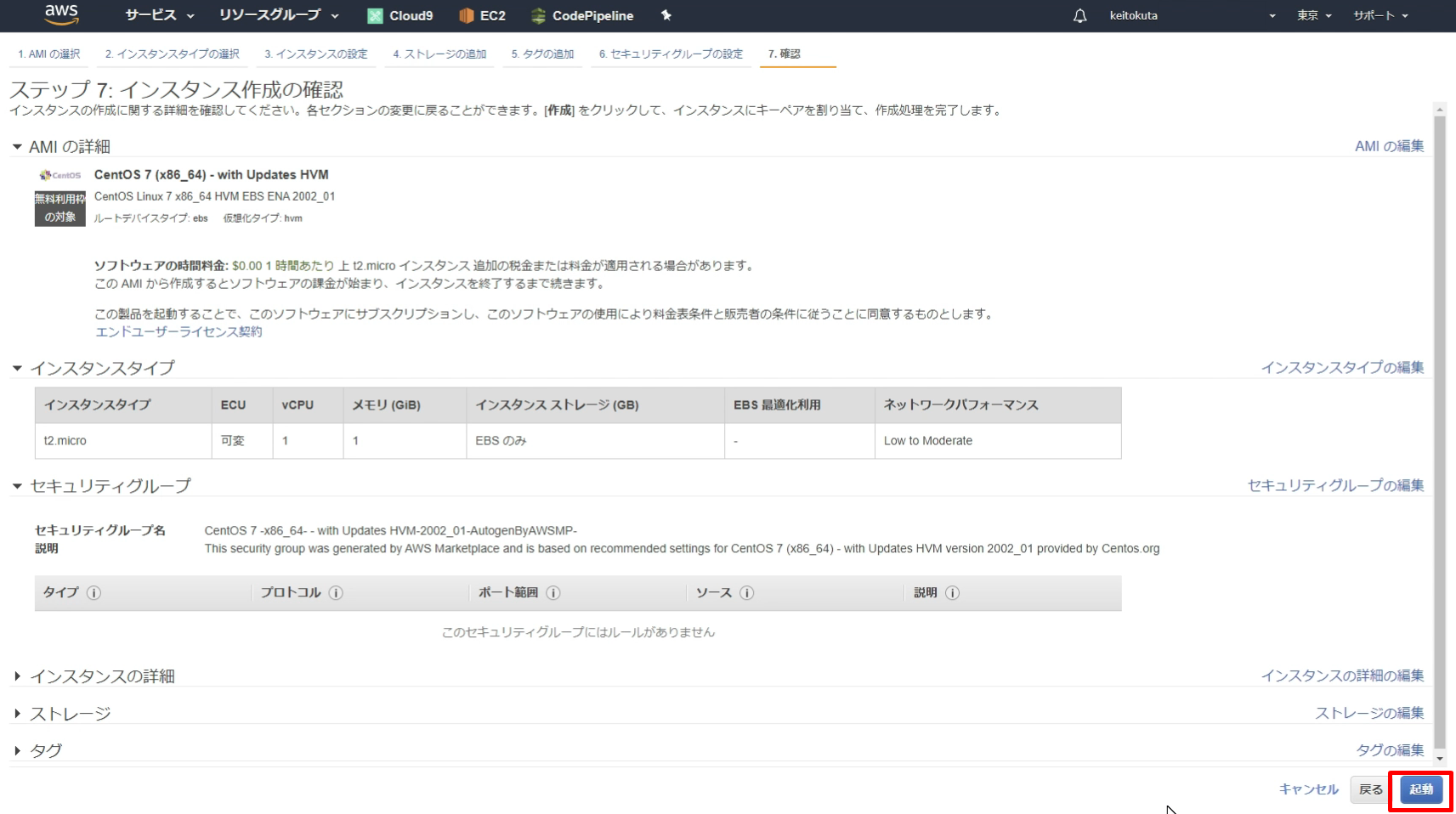Open the サービス dropdown menu
Viewport: 1456px width, 814px height.
point(160,15)
